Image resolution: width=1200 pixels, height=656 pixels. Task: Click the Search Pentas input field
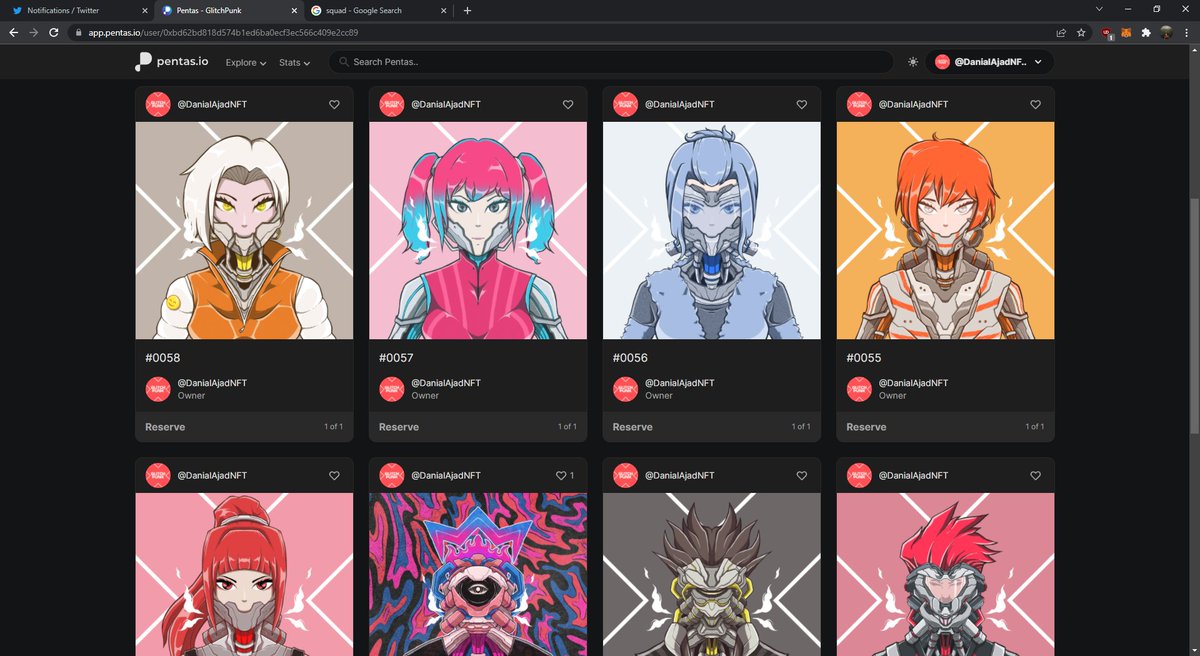[x=614, y=62]
